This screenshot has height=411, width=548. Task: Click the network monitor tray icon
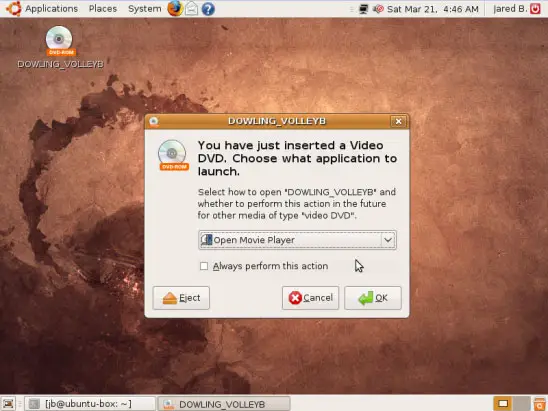click(363, 9)
